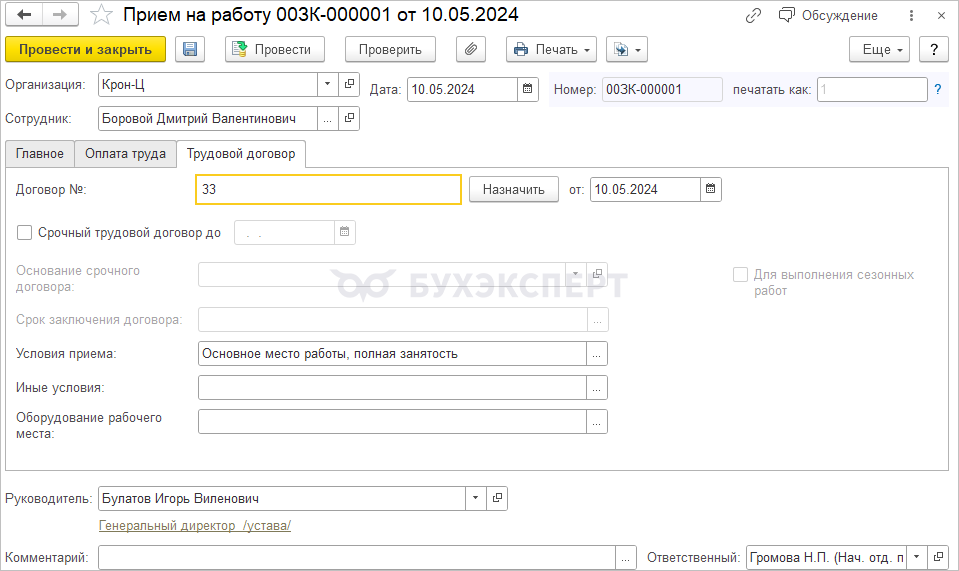The image size is (959, 571).
Task: Open calendar for contract date от field
Action: pyautogui.click(x=710, y=190)
